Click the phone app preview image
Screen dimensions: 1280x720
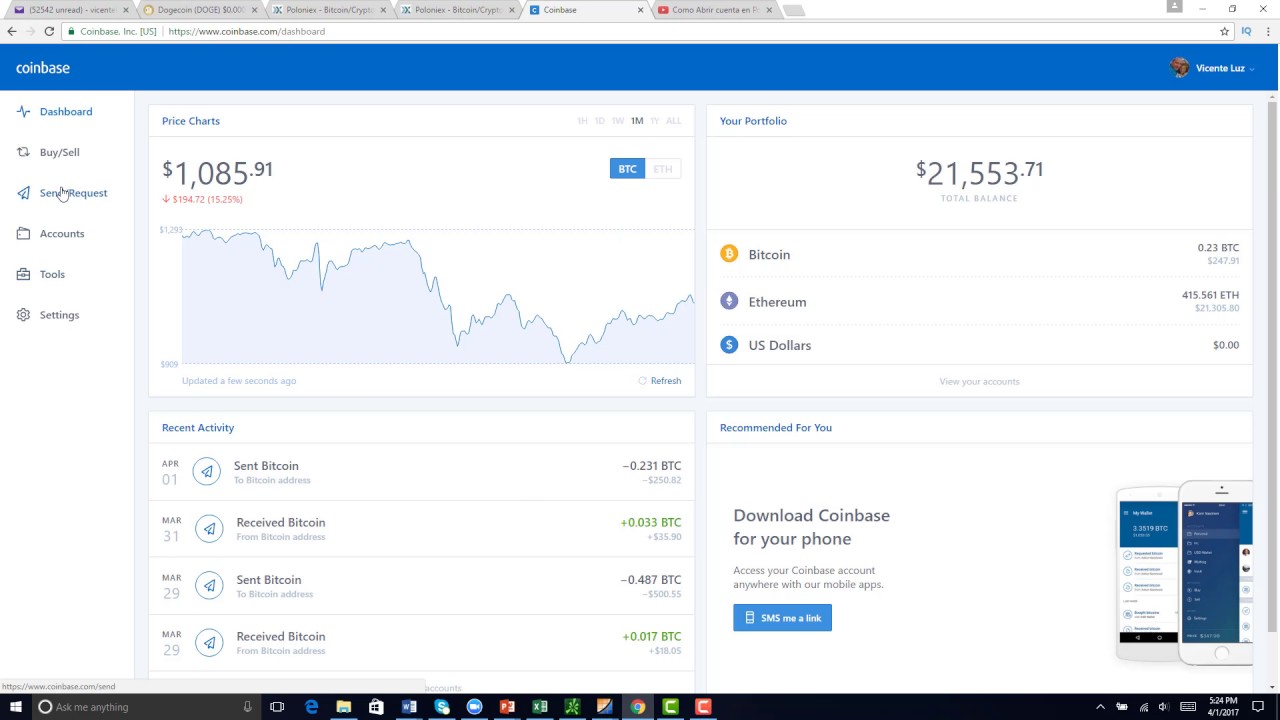tap(1184, 572)
